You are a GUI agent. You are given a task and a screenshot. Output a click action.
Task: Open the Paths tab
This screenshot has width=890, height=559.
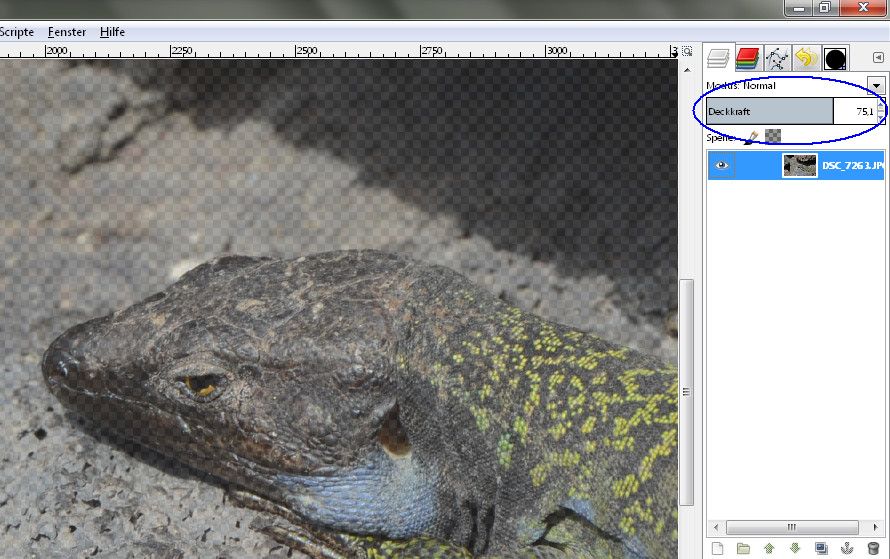pos(777,58)
